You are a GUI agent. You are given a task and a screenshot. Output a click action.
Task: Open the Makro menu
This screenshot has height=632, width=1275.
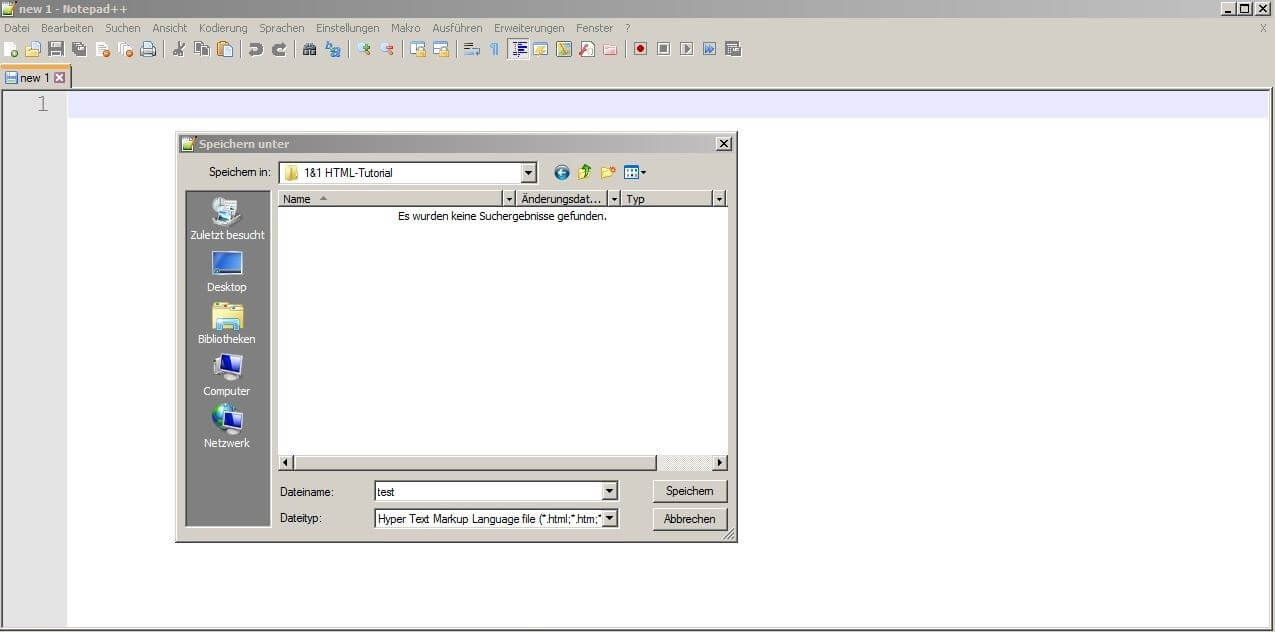click(406, 28)
